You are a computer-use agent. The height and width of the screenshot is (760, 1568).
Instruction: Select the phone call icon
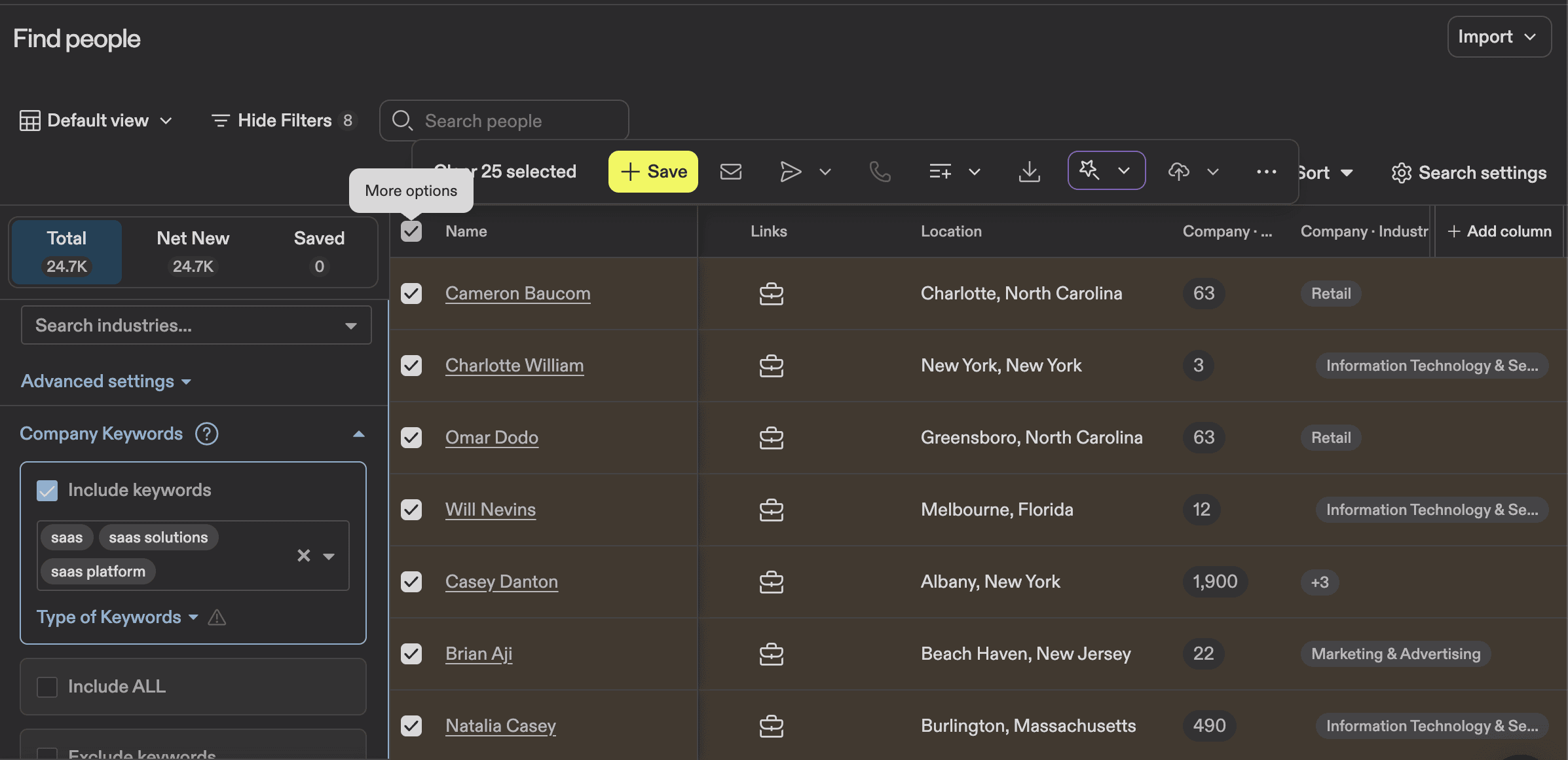coord(880,172)
